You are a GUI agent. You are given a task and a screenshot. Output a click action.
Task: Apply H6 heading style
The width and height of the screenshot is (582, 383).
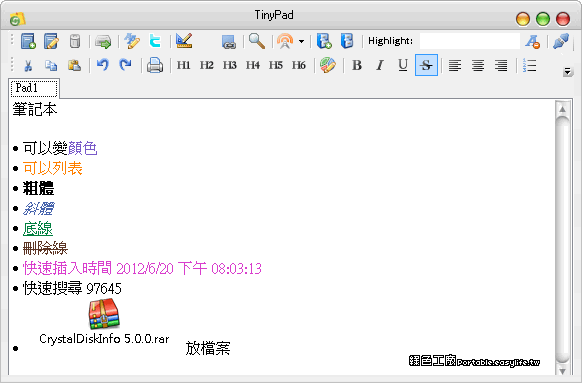pos(298,65)
